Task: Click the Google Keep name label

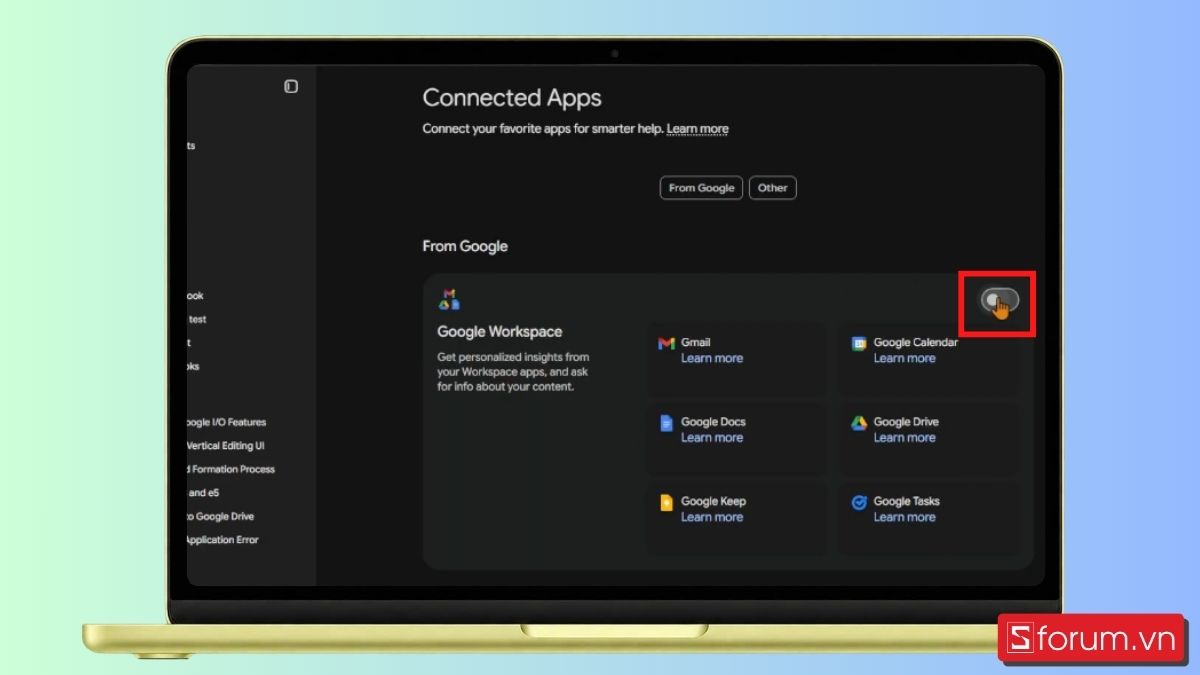Action: (x=713, y=502)
